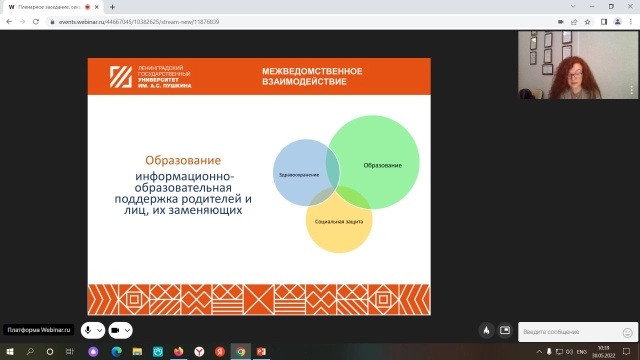
Task: Bookmark this page with the star icon
Action: coord(587,22)
